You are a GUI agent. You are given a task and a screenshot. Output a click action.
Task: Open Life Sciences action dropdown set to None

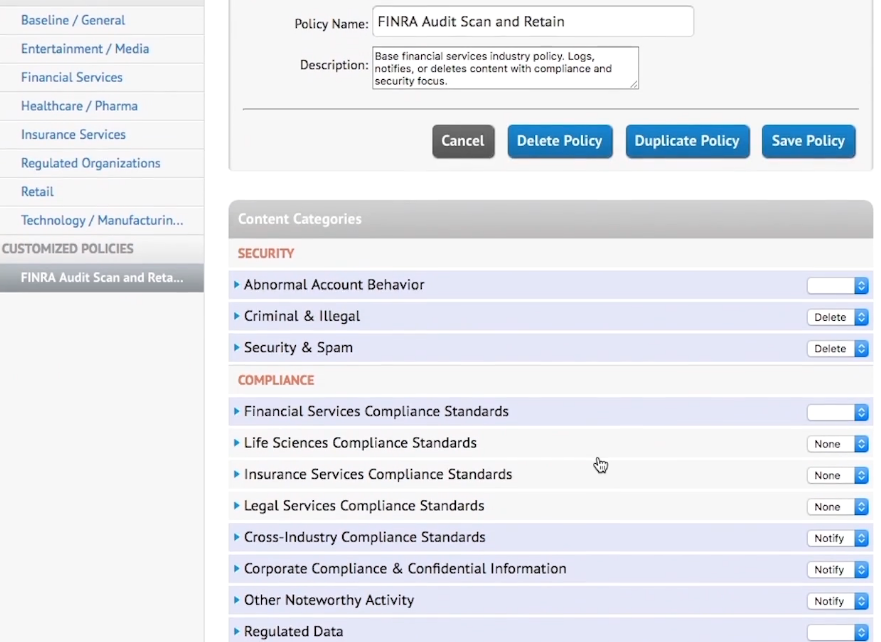pyautogui.click(x=837, y=444)
